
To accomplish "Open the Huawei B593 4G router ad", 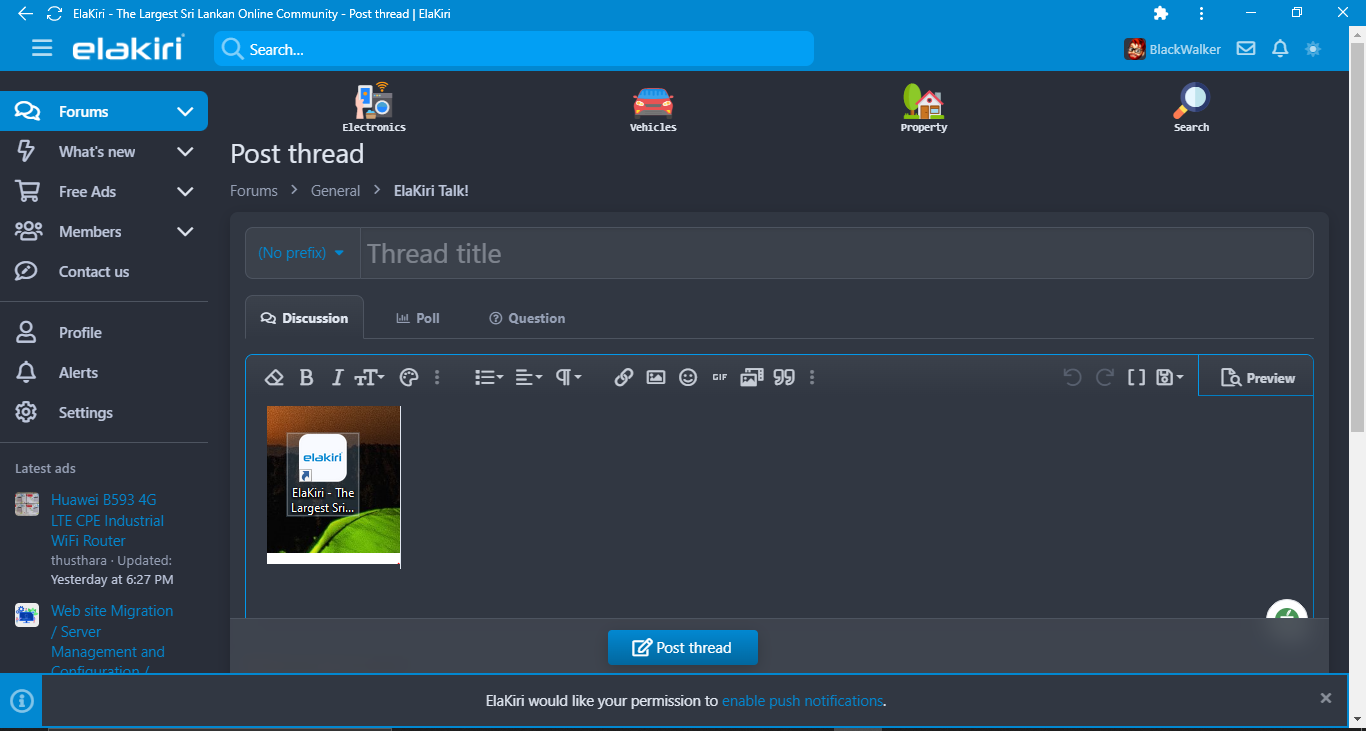I will pos(108,520).
